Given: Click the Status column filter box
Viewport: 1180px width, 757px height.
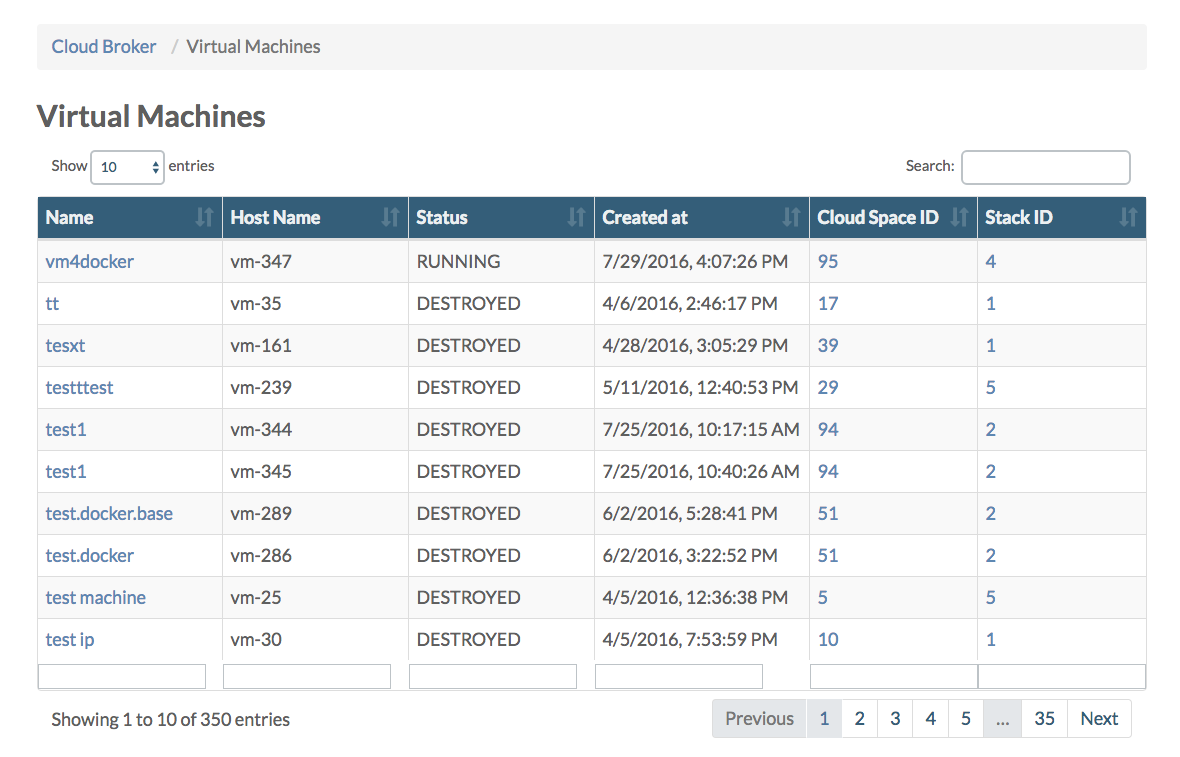Looking at the screenshot, I should click(x=493, y=676).
